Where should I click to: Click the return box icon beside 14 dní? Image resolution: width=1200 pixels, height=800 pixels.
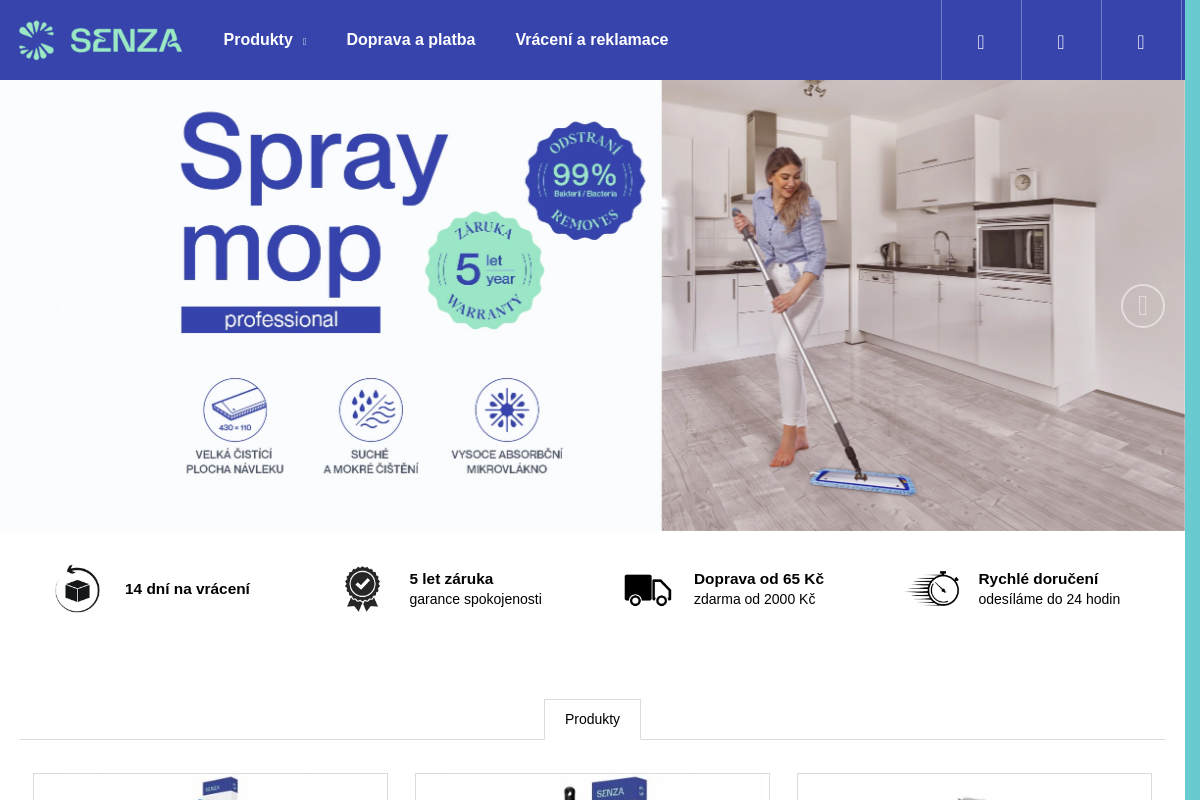pyautogui.click(x=77, y=589)
